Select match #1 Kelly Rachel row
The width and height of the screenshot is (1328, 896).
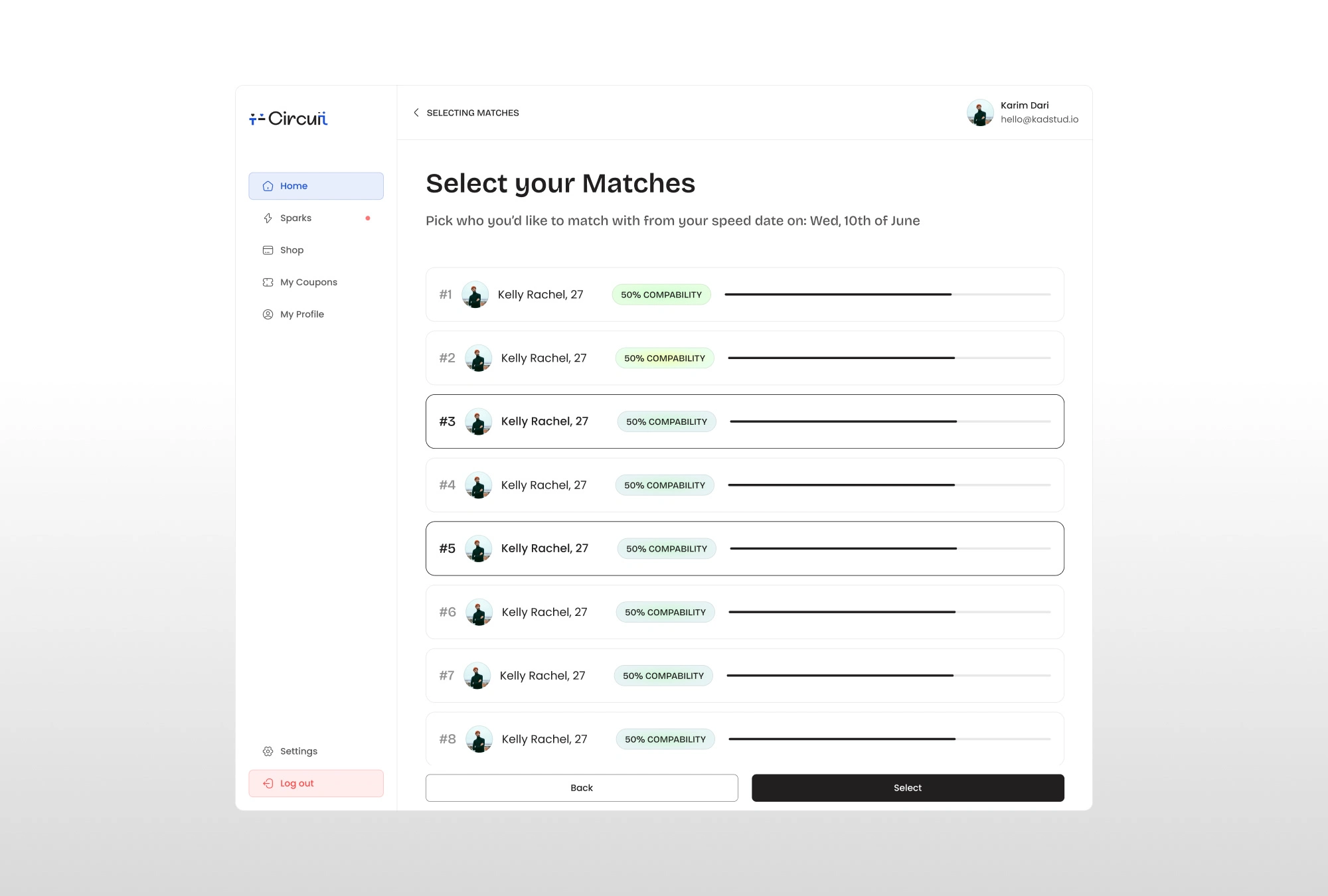click(x=744, y=295)
